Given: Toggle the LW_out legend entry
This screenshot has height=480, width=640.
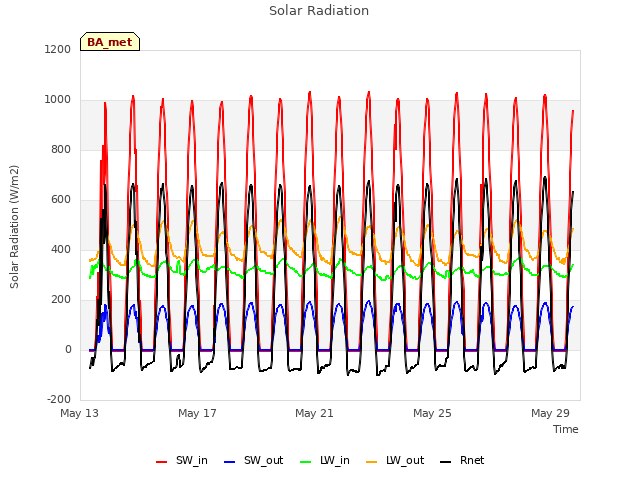Looking at the screenshot, I should pyautogui.click(x=395, y=461).
